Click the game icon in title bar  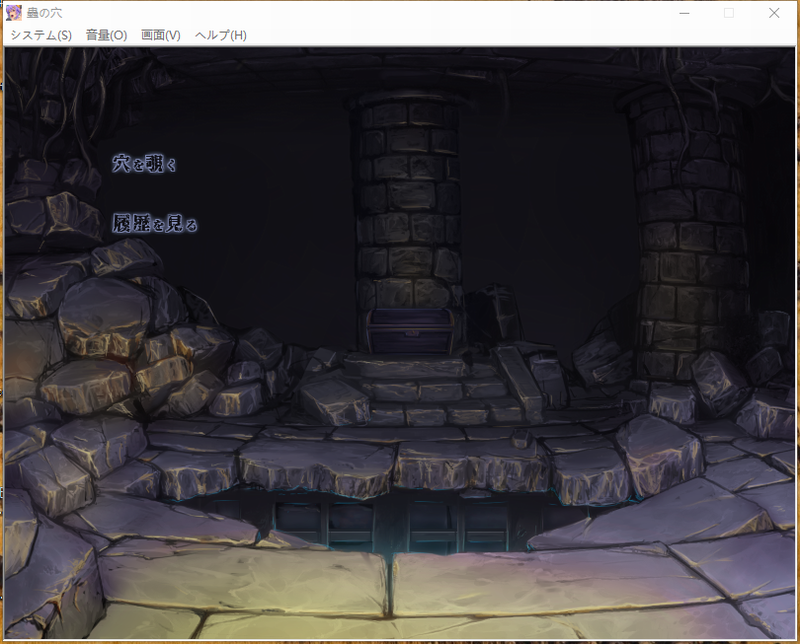(14, 13)
